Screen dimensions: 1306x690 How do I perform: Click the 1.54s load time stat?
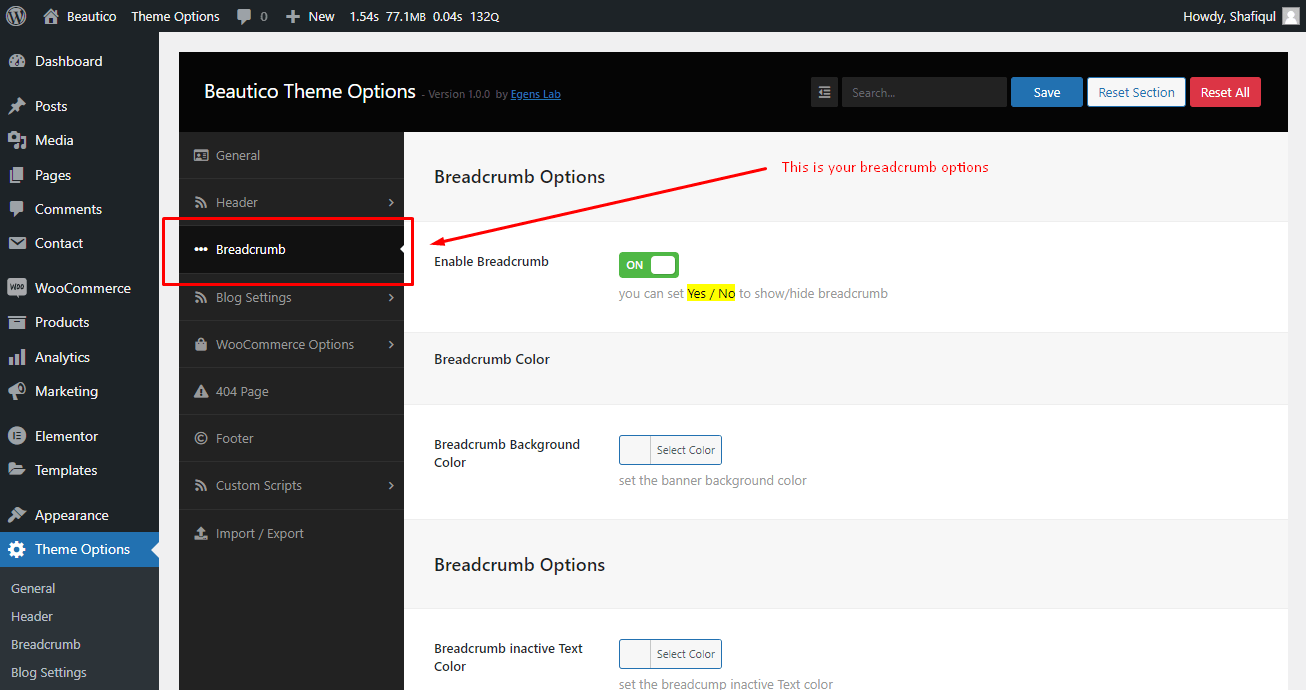point(364,16)
